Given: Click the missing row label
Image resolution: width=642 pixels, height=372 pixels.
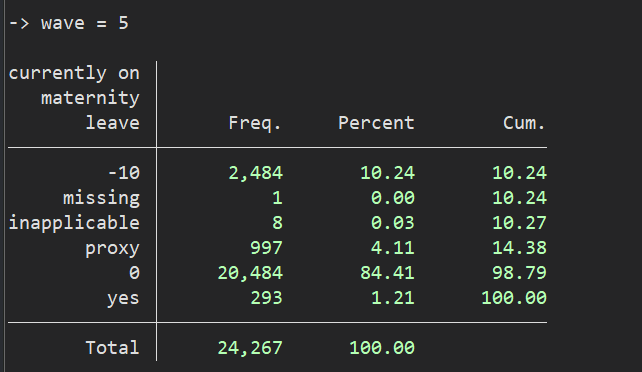Looking at the screenshot, I should pyautogui.click(x=101, y=198).
